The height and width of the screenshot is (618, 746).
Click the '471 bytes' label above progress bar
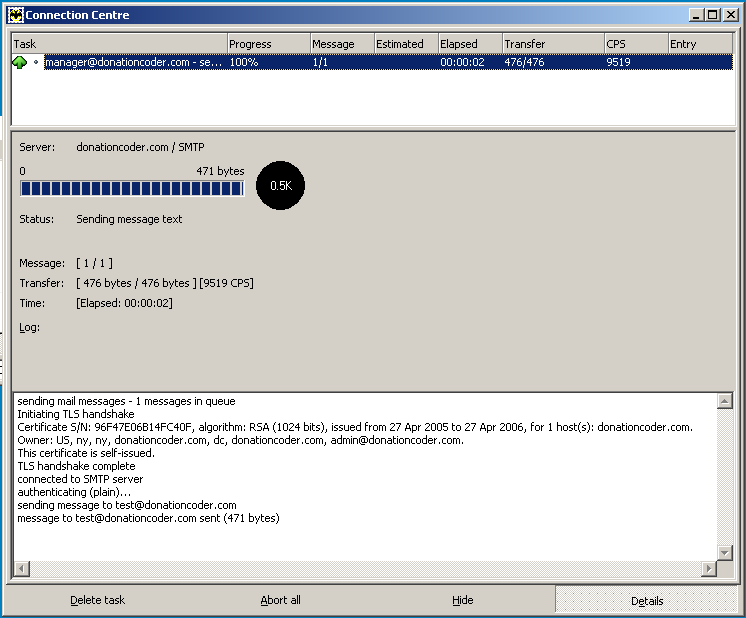pyautogui.click(x=220, y=171)
